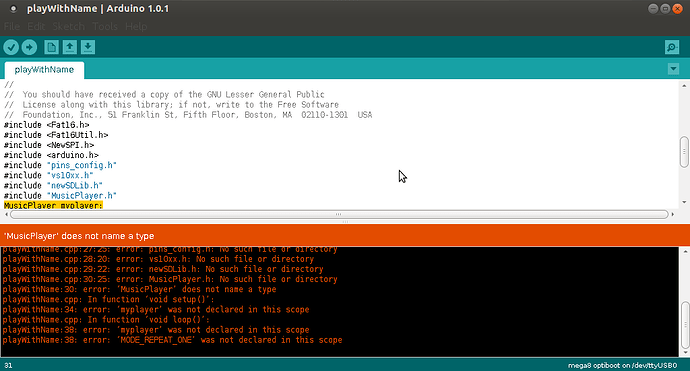690x371 pixels.
Task: Click the editor vertical scrollbar thumb
Action: pos(684,152)
